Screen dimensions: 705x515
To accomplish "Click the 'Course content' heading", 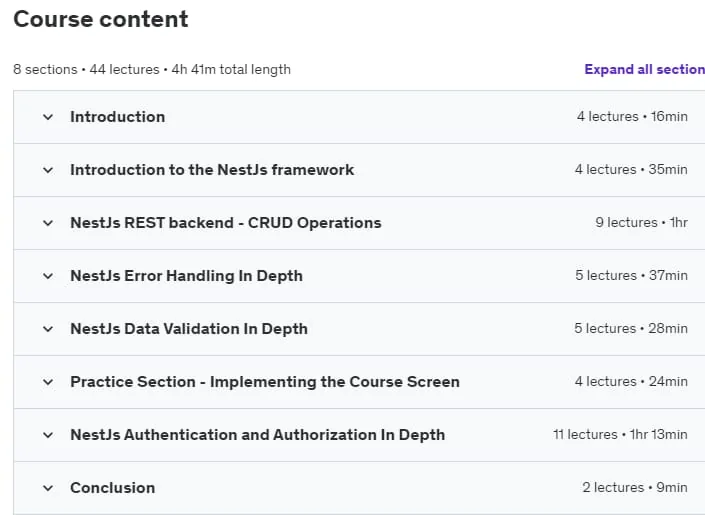I will (101, 19).
